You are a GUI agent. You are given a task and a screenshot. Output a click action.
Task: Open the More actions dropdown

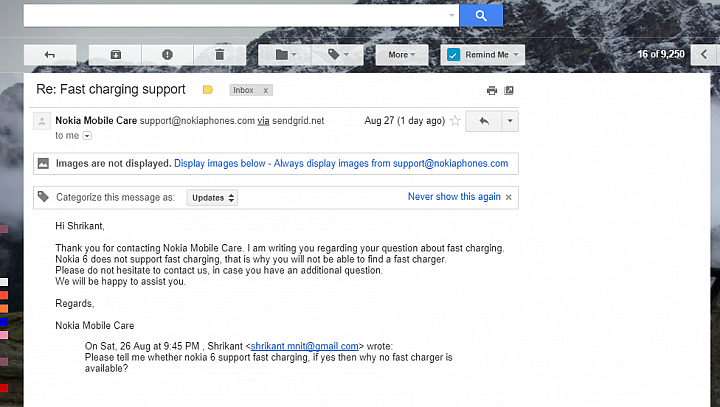(x=402, y=55)
